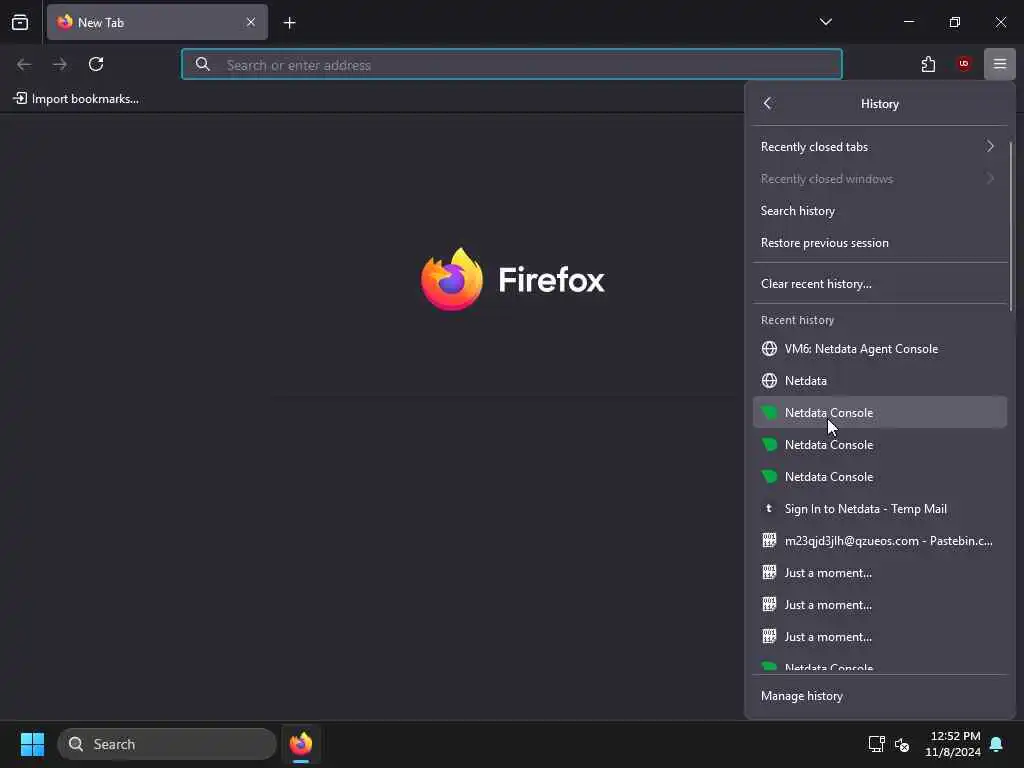Screen dimensions: 1024x768
Task: Open the Windows Start menu
Action: click(32, 744)
